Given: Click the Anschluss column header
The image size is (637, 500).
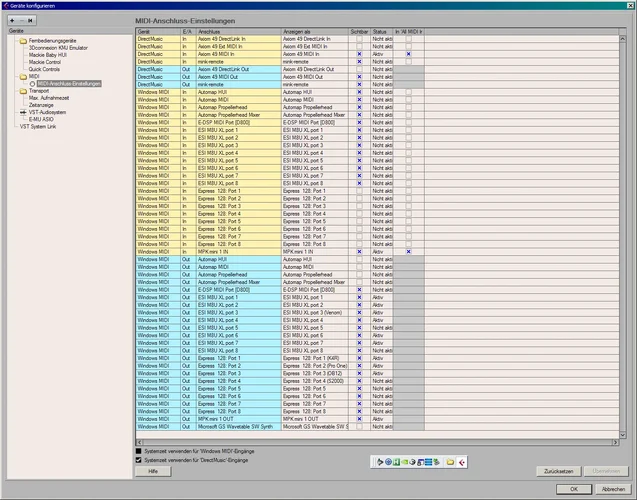Looking at the screenshot, I should tap(238, 31).
